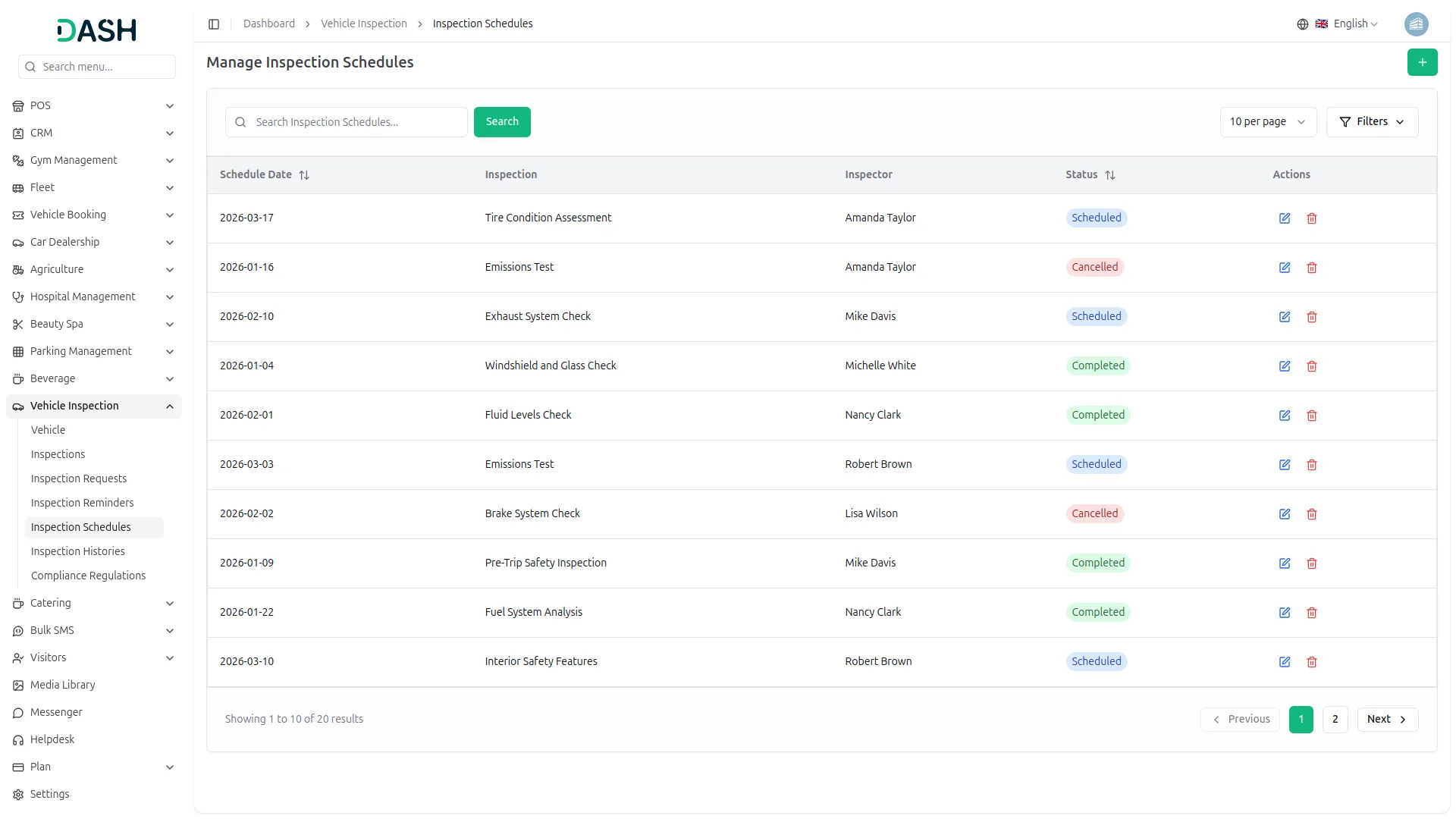Delete the Brake System Check schedule
Screen dimensions: 1456x819
click(1312, 514)
